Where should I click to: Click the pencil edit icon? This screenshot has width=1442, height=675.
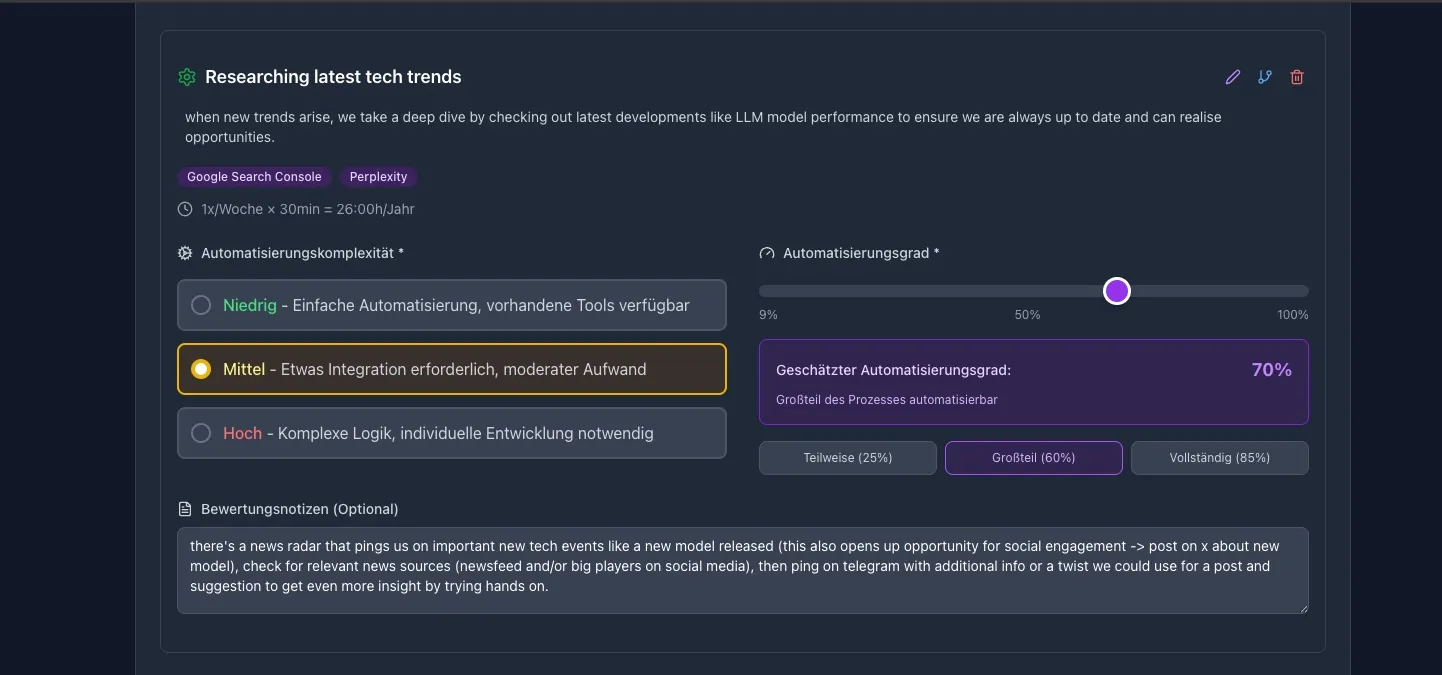[x=1233, y=77]
